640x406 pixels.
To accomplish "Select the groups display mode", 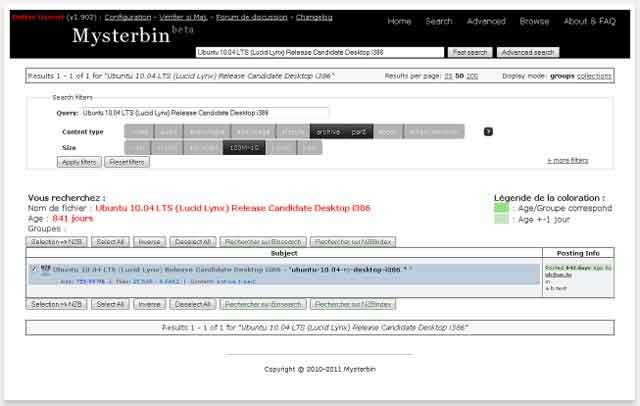I will [x=562, y=76].
